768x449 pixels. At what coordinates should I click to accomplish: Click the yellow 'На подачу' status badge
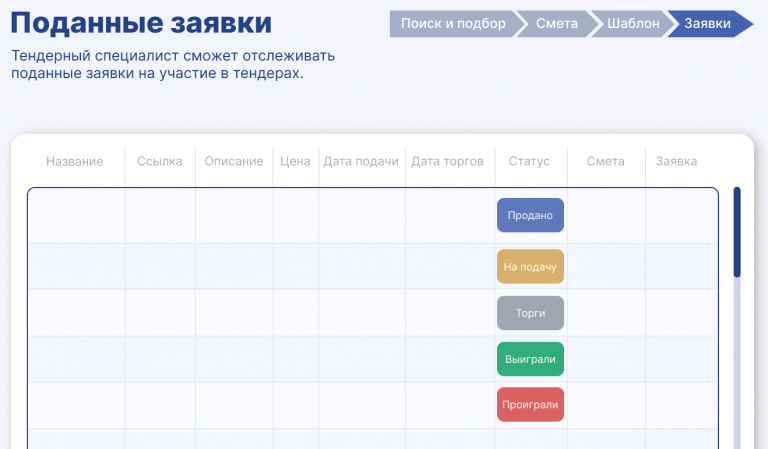point(530,267)
